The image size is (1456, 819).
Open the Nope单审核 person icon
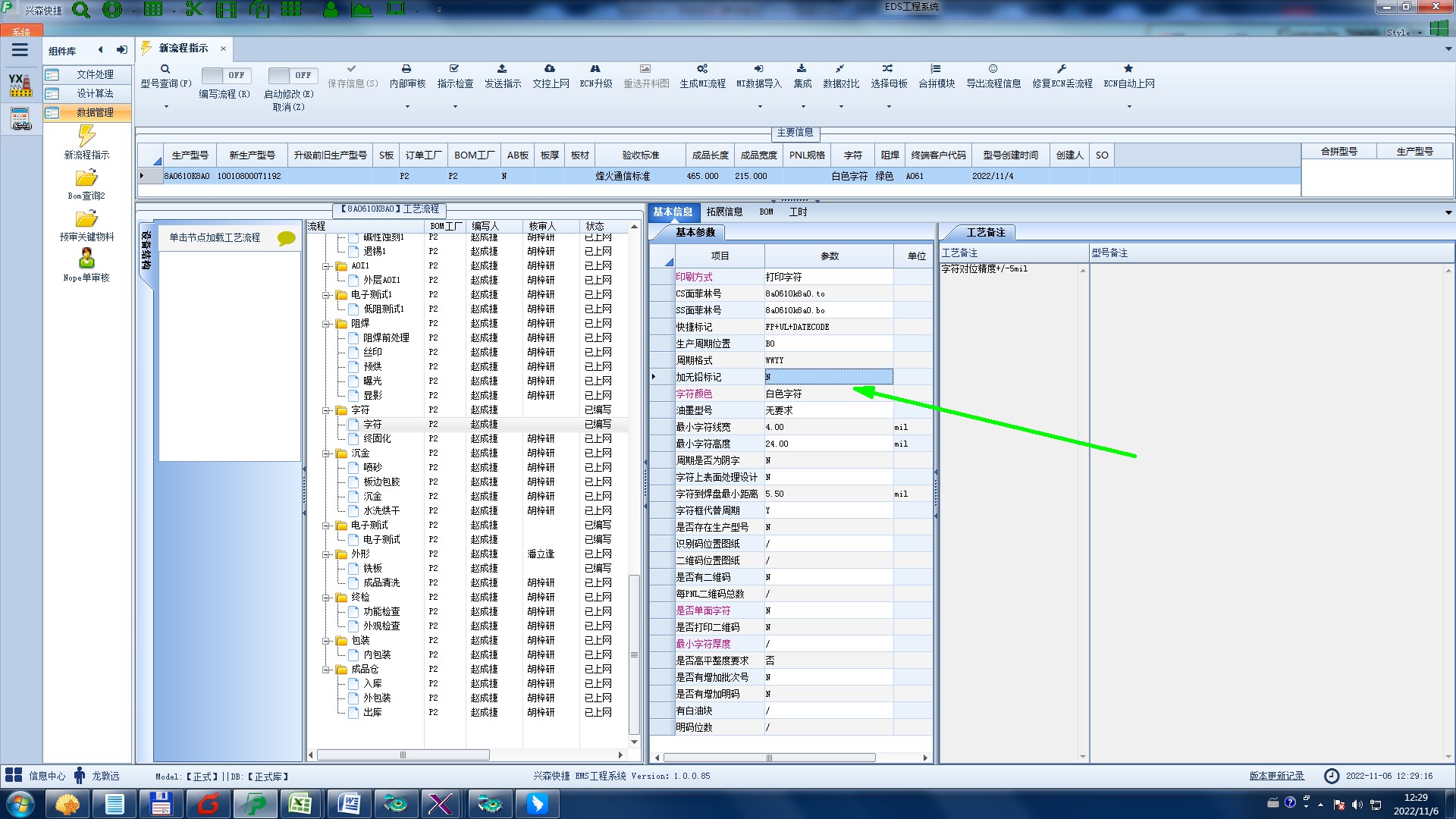coord(86,259)
